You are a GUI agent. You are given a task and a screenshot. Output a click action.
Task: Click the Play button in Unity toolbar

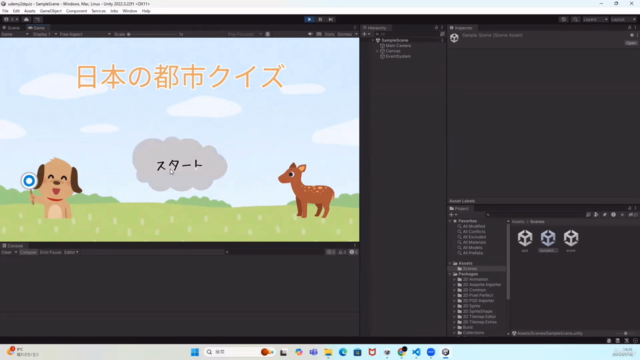pyautogui.click(x=309, y=19)
